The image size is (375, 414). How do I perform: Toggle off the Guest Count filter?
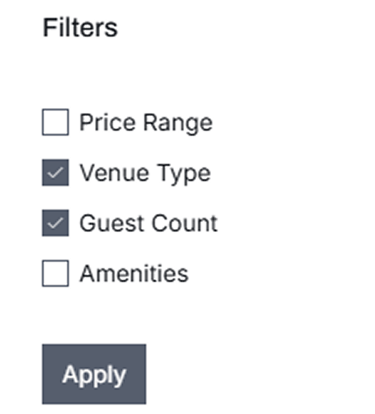coord(55,223)
